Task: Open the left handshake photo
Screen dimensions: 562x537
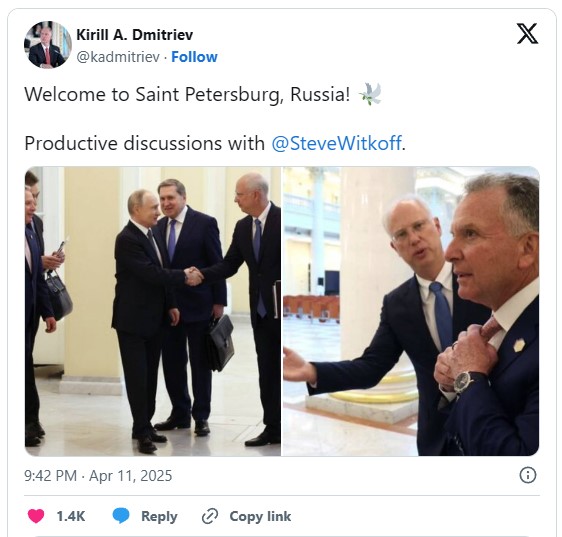Action: 153,311
